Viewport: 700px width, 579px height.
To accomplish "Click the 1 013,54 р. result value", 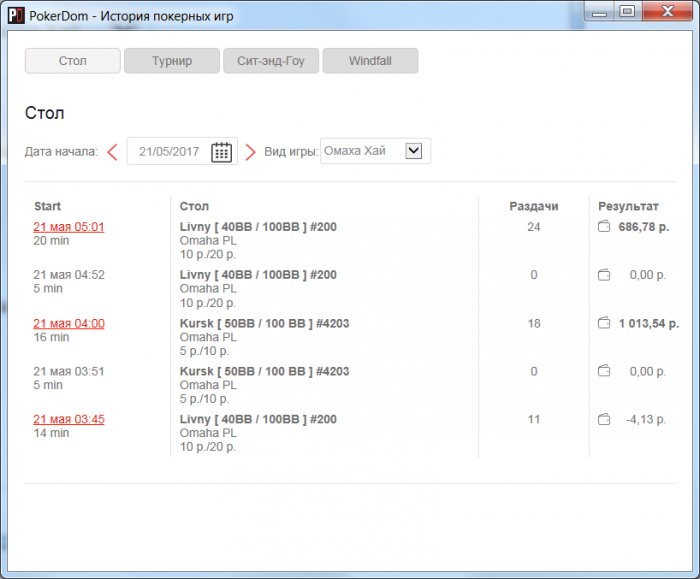I will 649,323.
